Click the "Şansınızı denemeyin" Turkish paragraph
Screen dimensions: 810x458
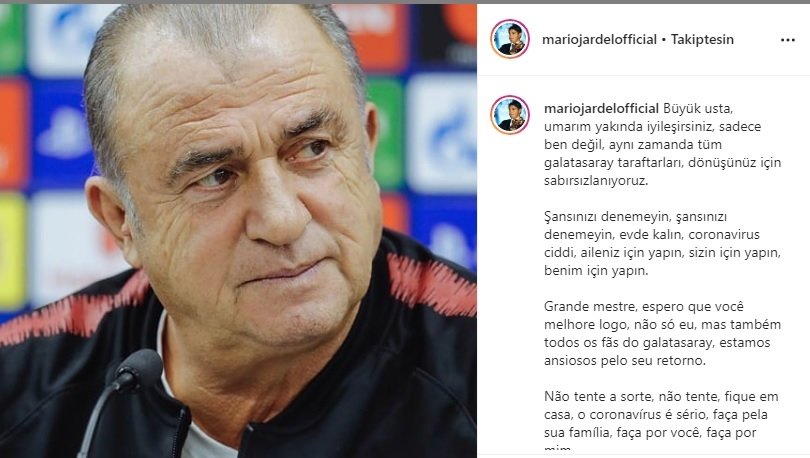662,244
